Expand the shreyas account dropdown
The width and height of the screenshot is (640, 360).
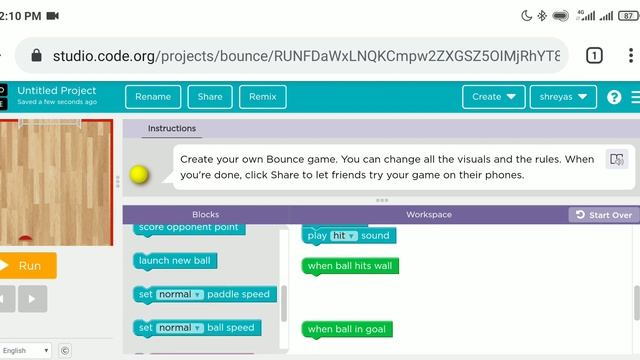(x=563, y=97)
